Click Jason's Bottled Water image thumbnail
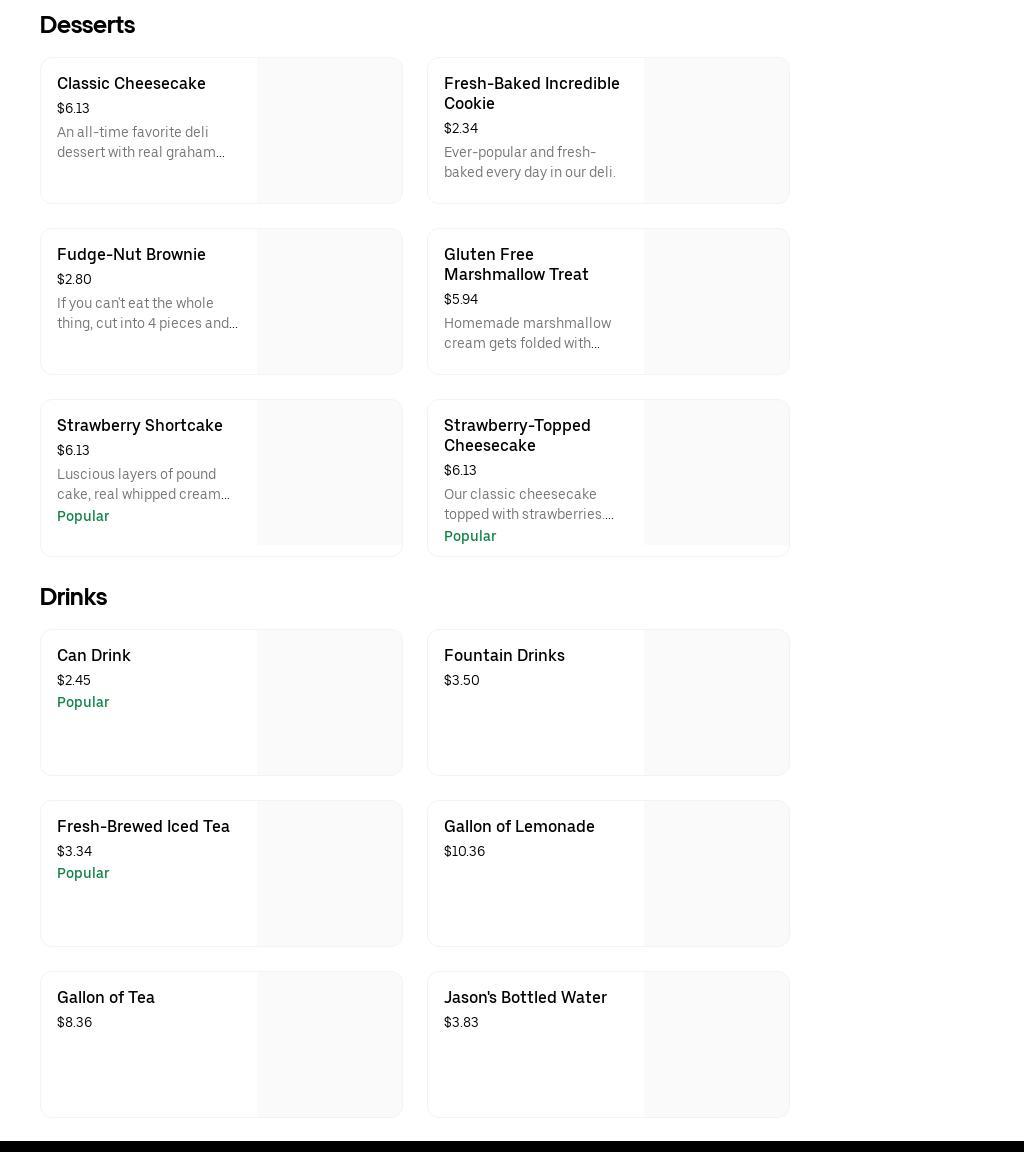This screenshot has height=1152, width=1024. tap(716, 1044)
